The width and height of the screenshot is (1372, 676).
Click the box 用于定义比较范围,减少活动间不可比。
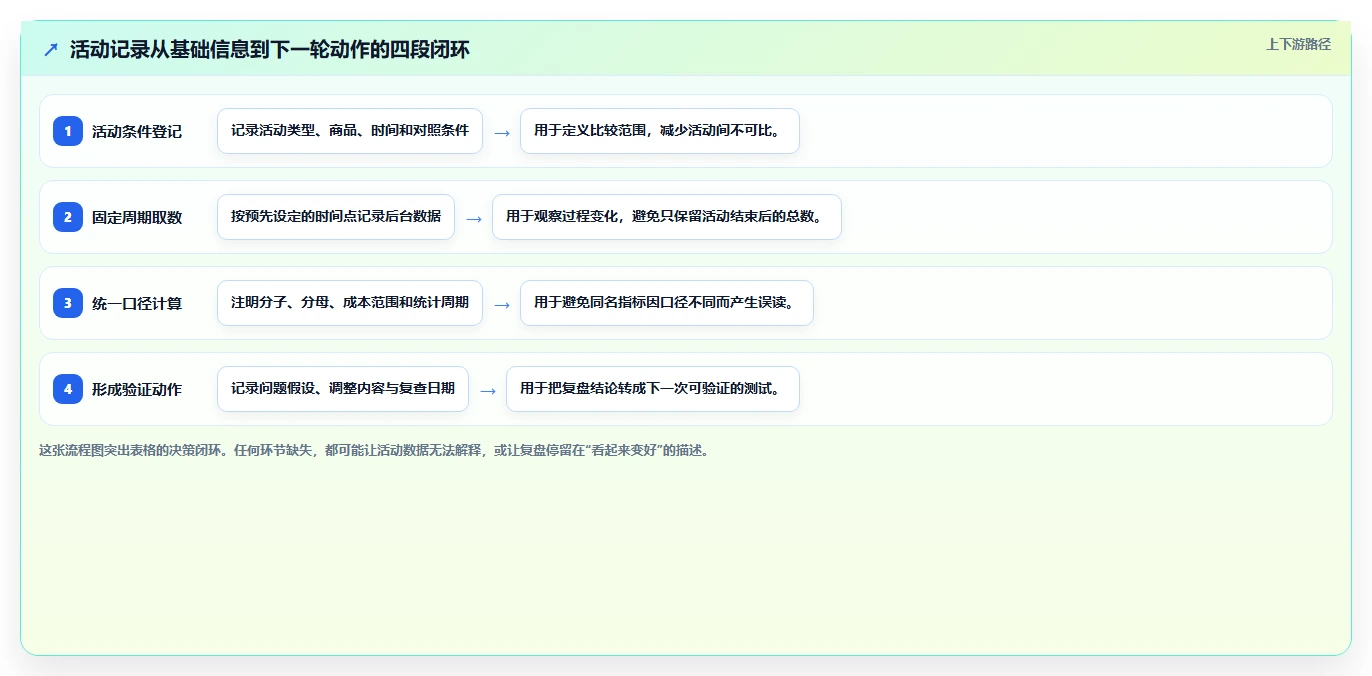(x=660, y=131)
